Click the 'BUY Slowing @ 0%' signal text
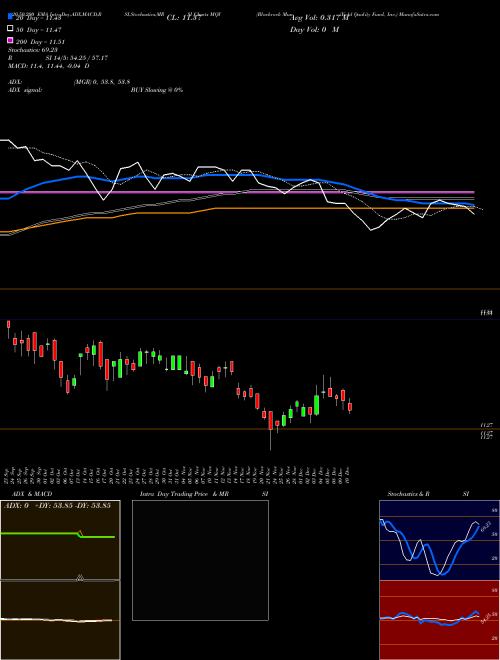 coord(157,90)
